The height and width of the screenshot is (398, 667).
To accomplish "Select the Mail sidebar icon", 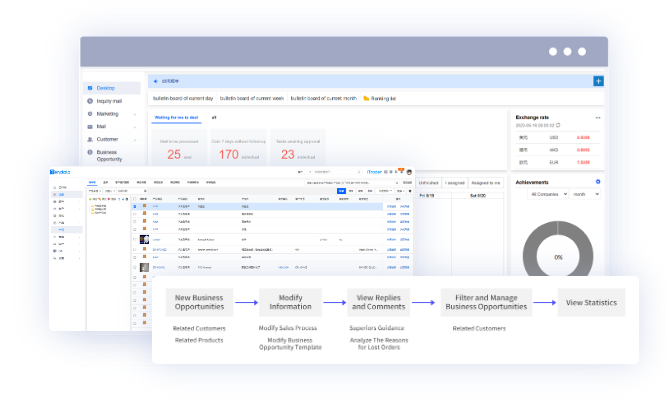I will tap(90, 127).
